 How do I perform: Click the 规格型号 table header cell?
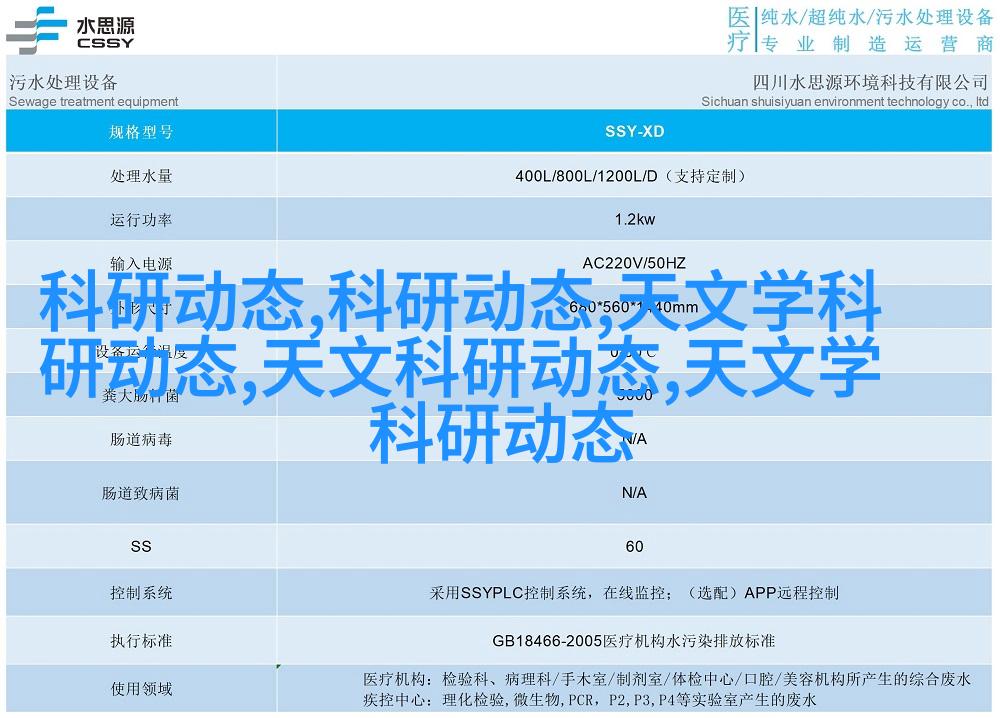[x=141, y=131]
